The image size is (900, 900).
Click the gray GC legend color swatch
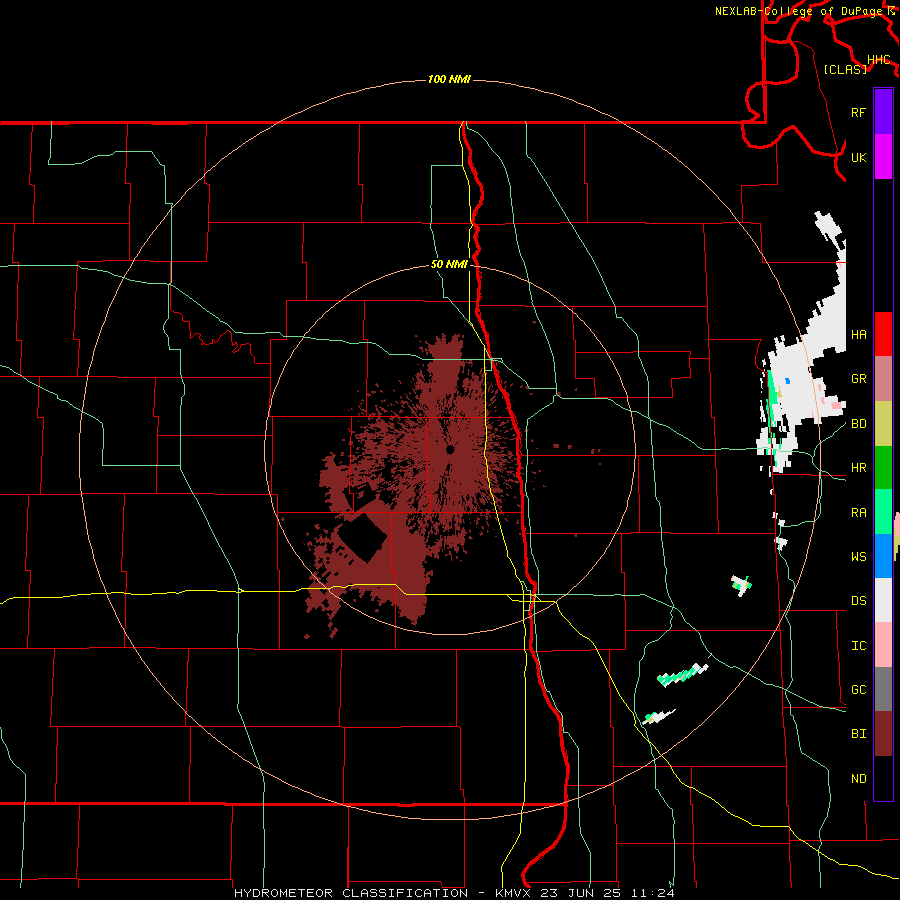pos(883,689)
